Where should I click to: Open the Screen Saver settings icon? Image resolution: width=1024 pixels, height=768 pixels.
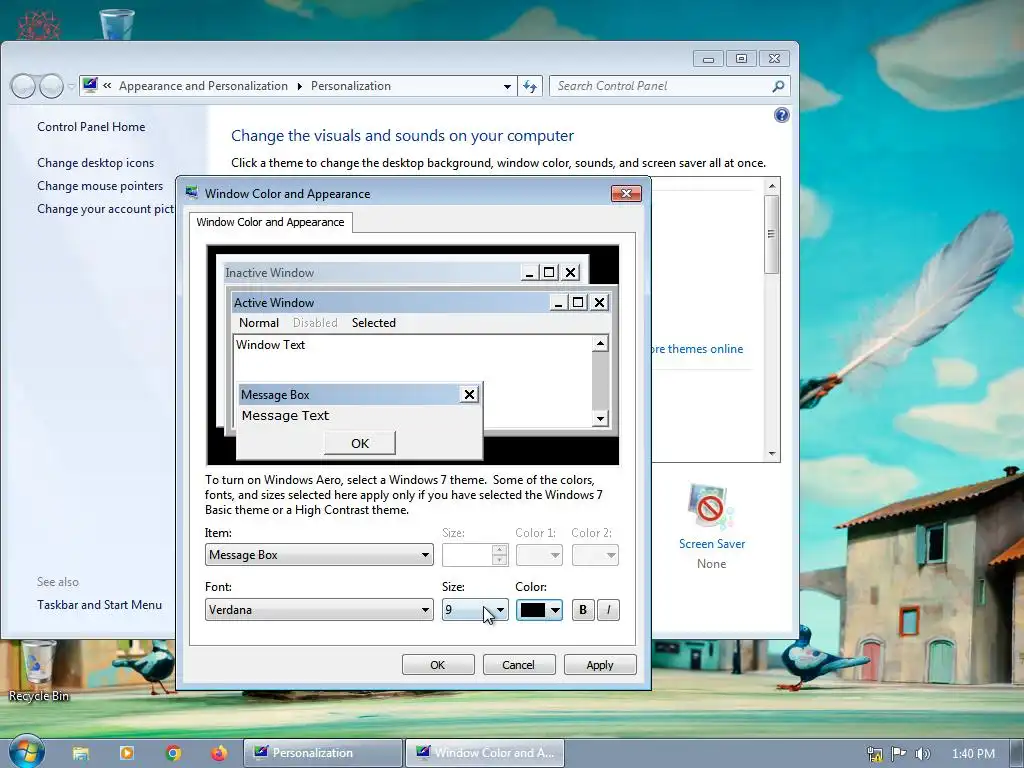tap(711, 506)
